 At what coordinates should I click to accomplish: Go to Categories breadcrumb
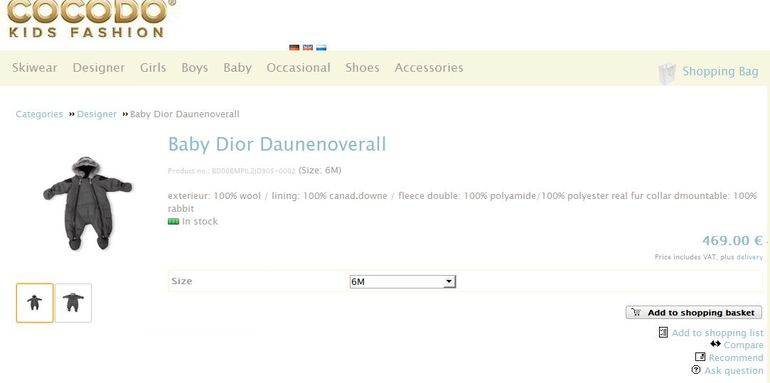click(x=39, y=114)
